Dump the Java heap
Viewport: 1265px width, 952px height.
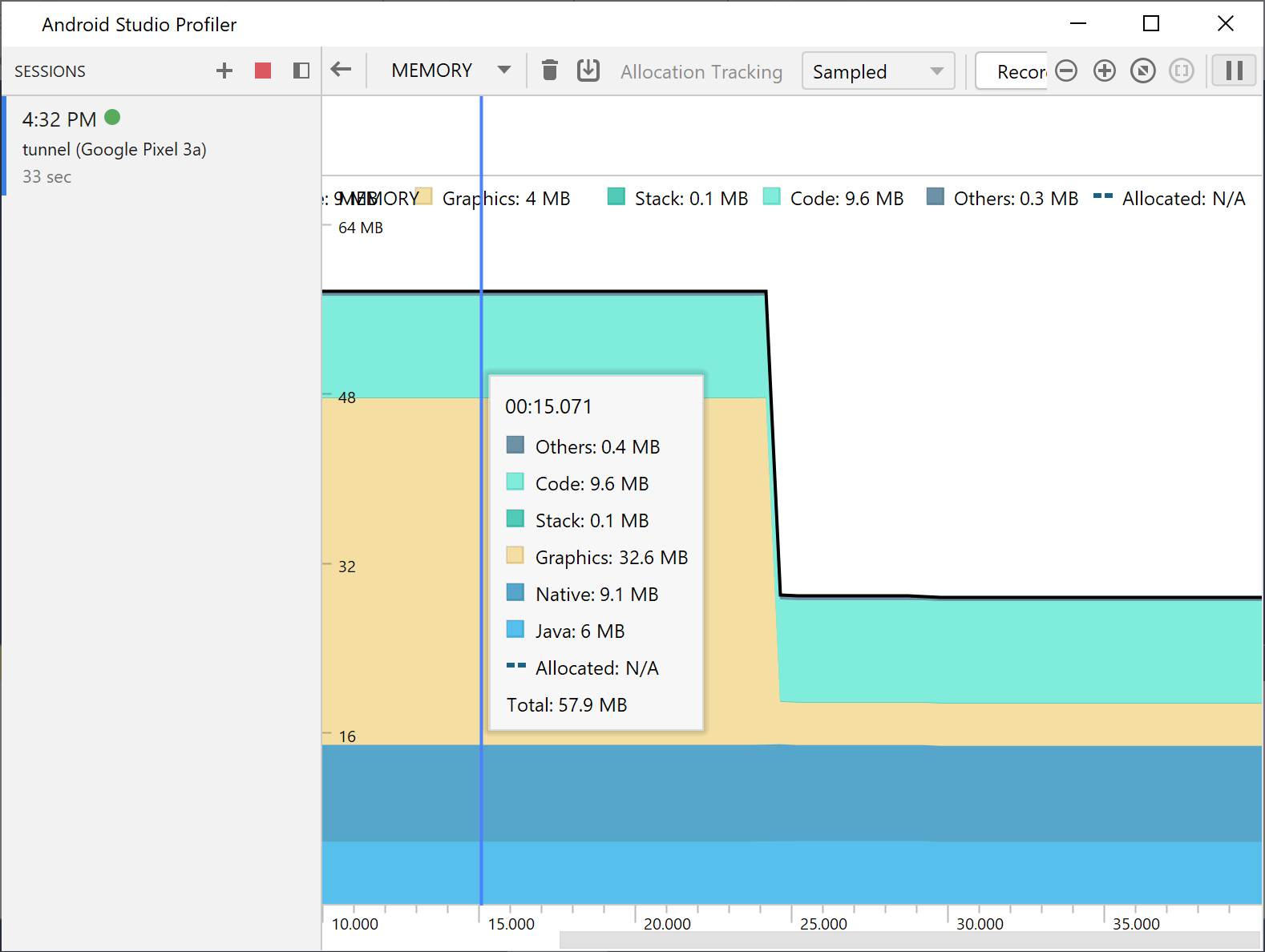[588, 71]
